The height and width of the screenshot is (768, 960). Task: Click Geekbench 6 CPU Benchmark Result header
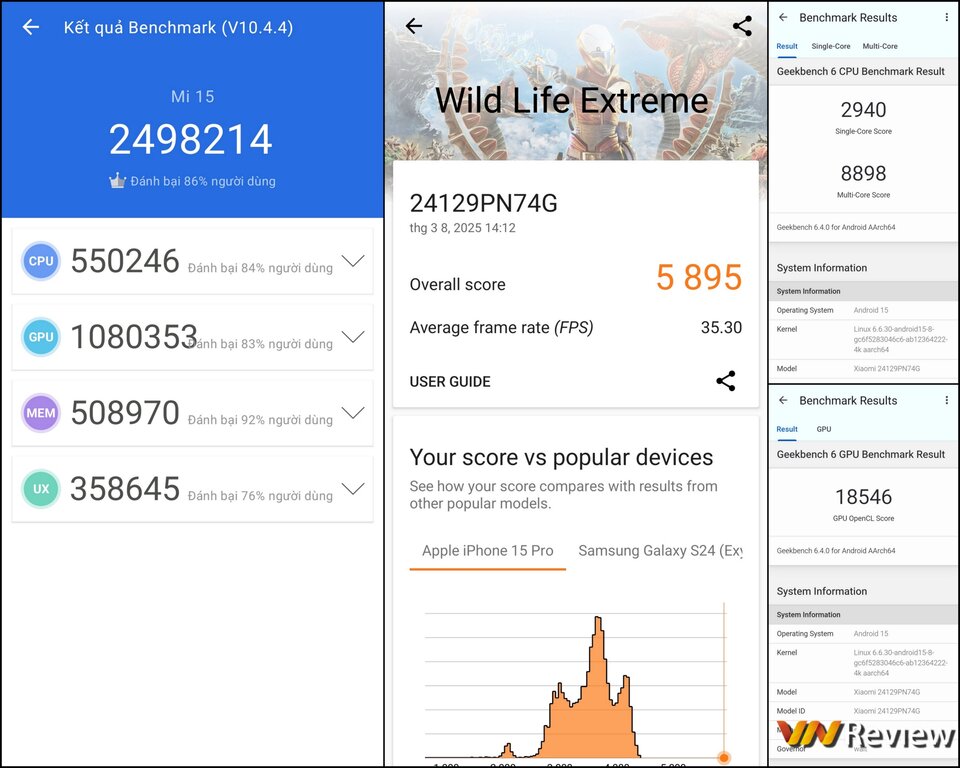[860, 72]
